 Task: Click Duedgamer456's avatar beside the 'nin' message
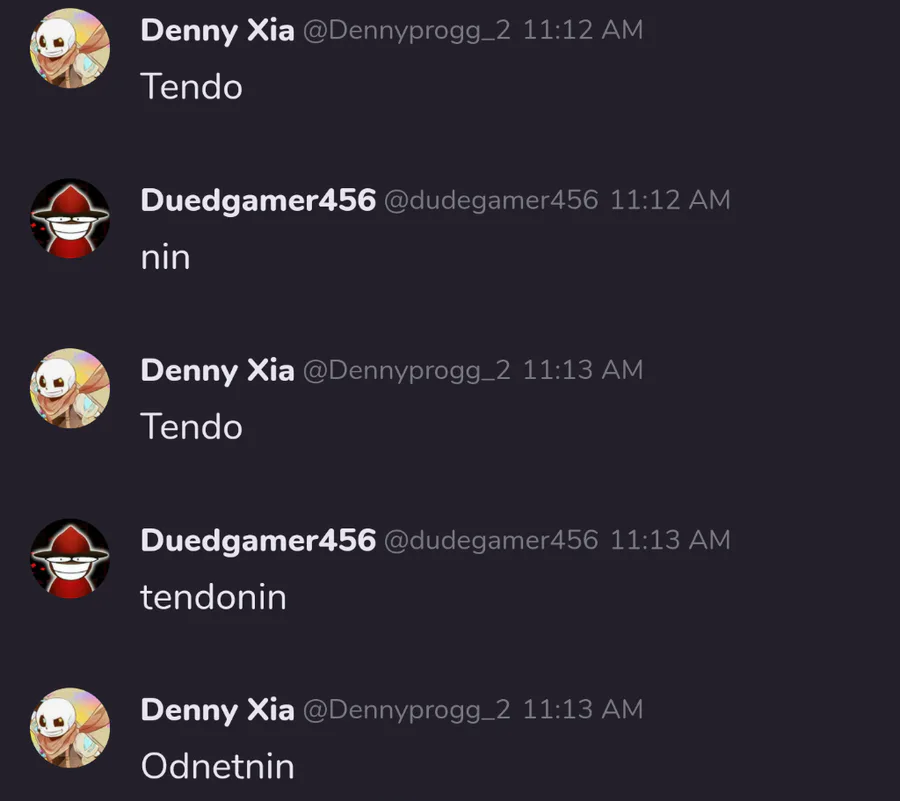[70, 218]
